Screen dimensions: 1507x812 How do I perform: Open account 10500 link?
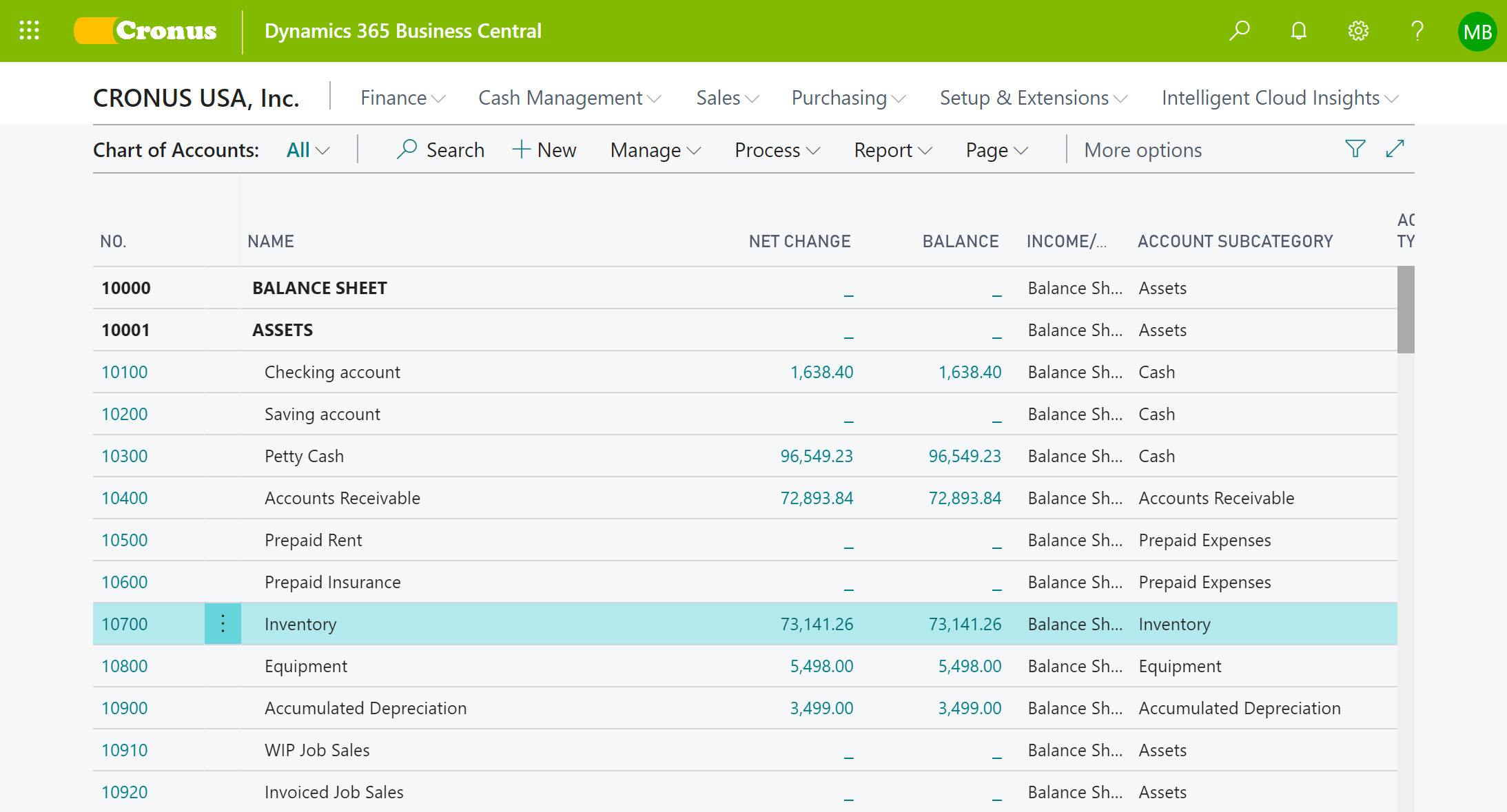pos(125,540)
